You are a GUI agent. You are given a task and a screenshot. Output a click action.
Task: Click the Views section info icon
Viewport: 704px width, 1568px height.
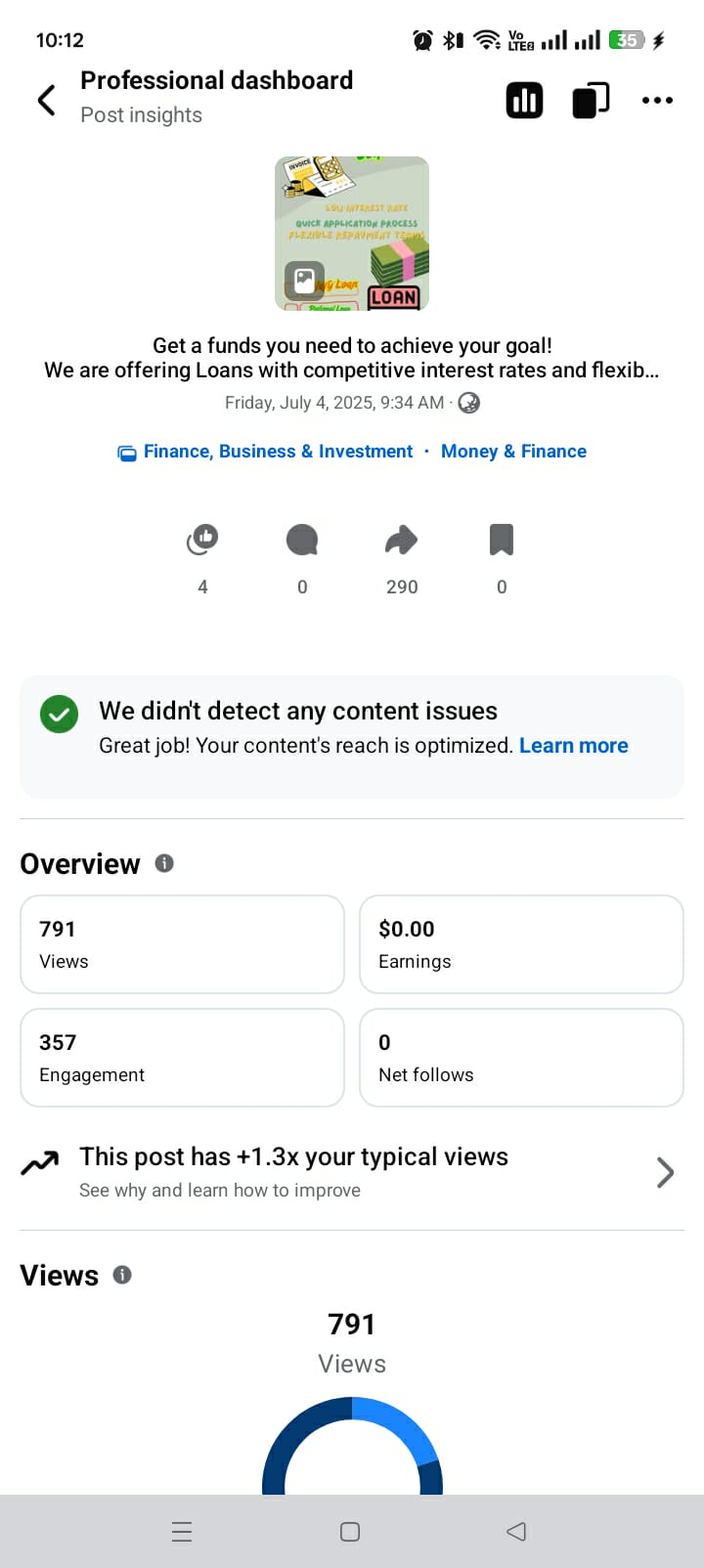[122, 1275]
